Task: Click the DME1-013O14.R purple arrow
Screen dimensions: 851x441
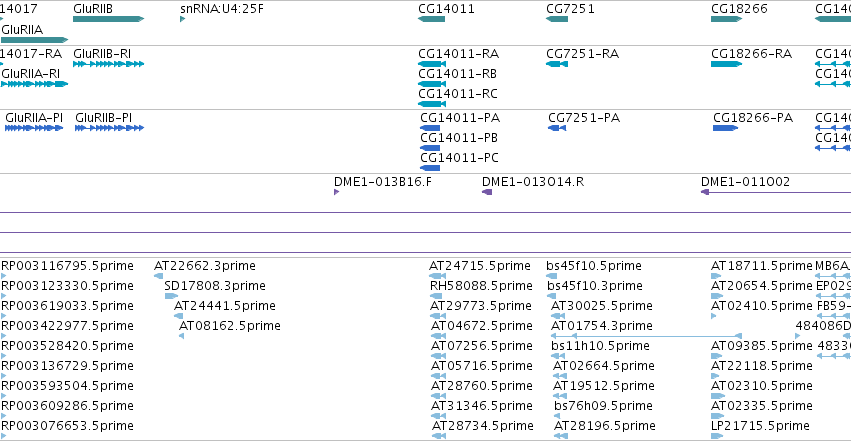Action: (487, 192)
